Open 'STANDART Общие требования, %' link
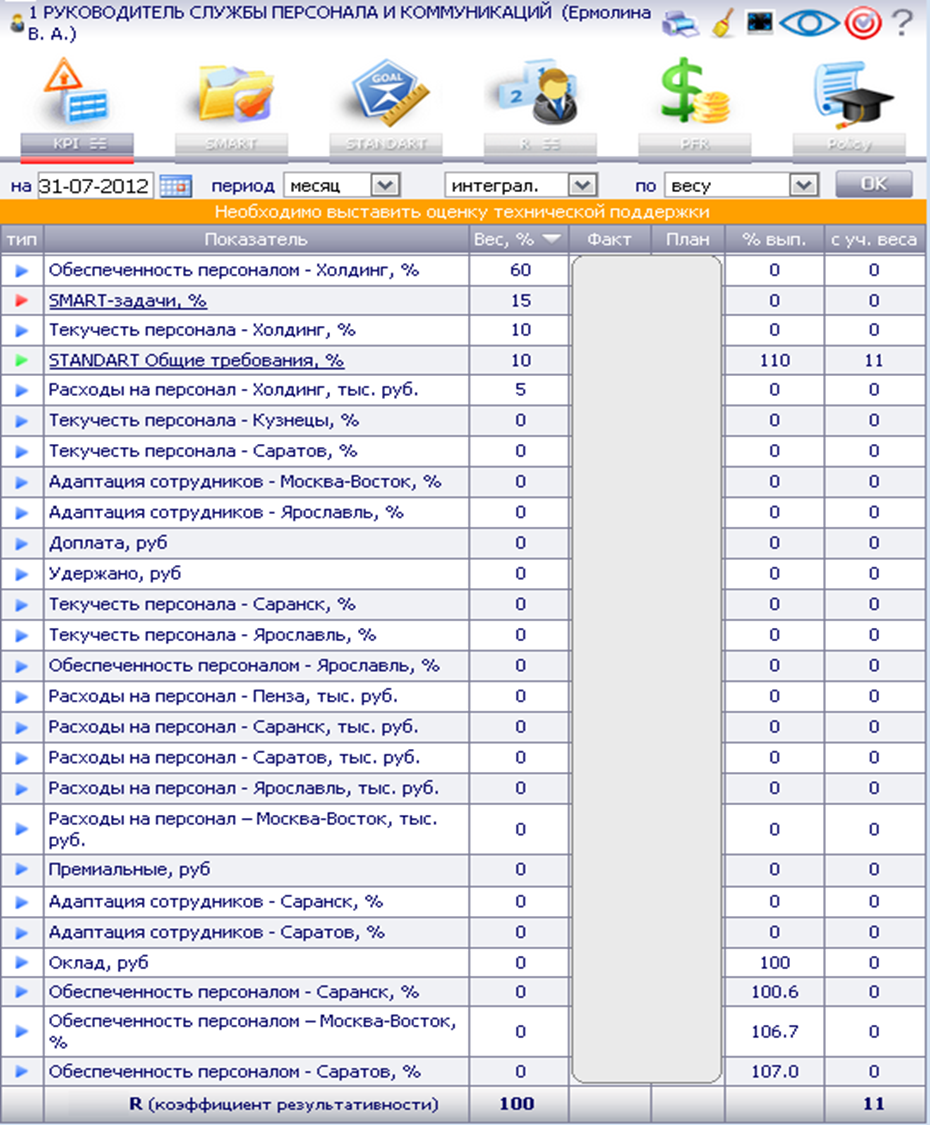The height and width of the screenshot is (1125, 930). (196, 360)
